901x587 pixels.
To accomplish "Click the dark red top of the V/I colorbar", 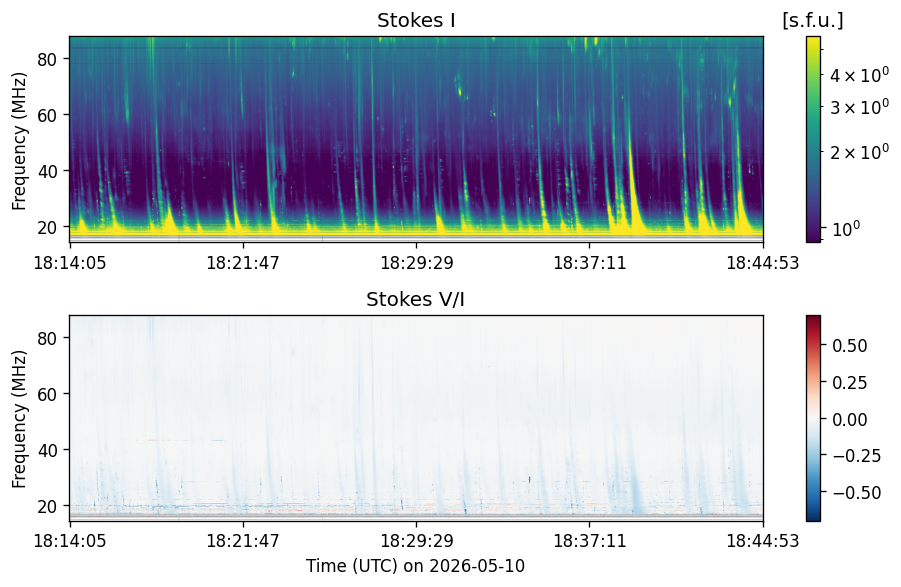I will click(x=813, y=320).
